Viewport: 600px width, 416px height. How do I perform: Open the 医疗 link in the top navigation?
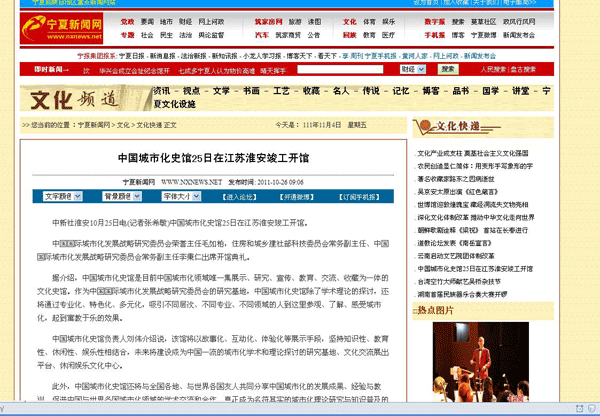pyautogui.click(x=388, y=35)
